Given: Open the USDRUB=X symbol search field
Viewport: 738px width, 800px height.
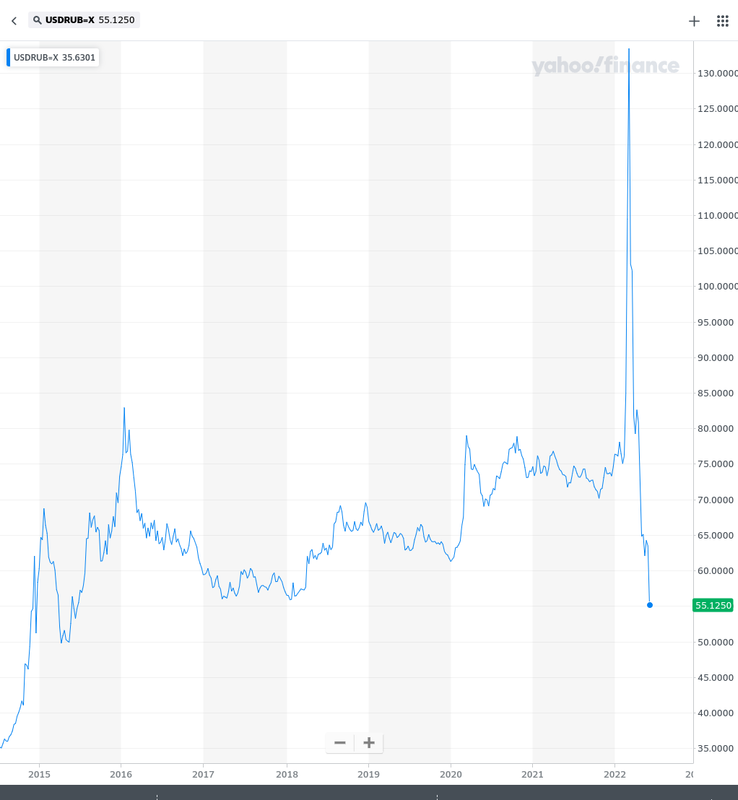Looking at the screenshot, I should (84, 20).
